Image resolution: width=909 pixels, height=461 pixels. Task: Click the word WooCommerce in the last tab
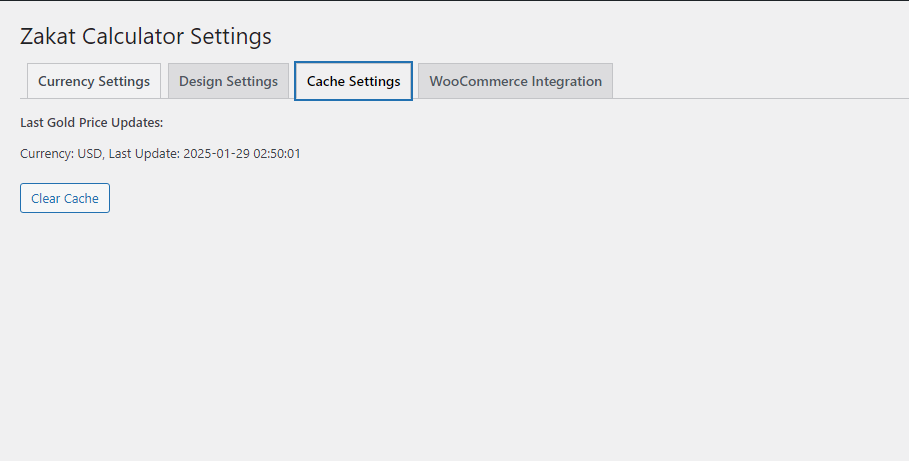(478, 81)
